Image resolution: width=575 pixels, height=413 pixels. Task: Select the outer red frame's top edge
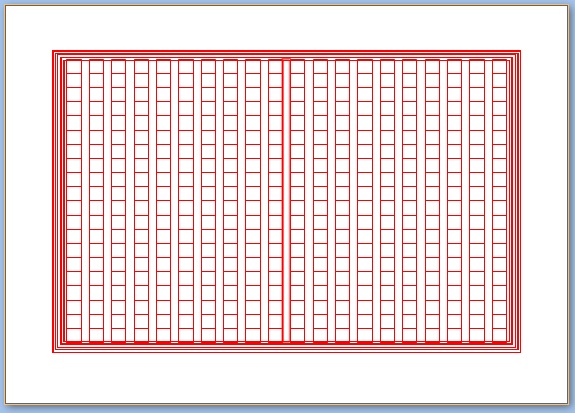286,51
